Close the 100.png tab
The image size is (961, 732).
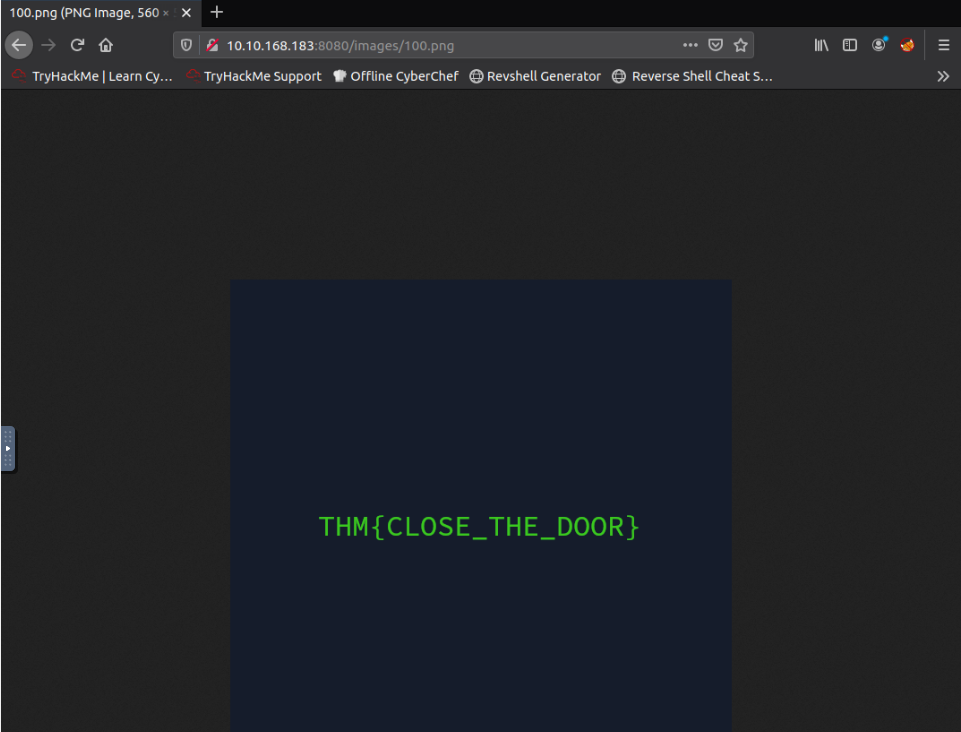click(x=186, y=13)
